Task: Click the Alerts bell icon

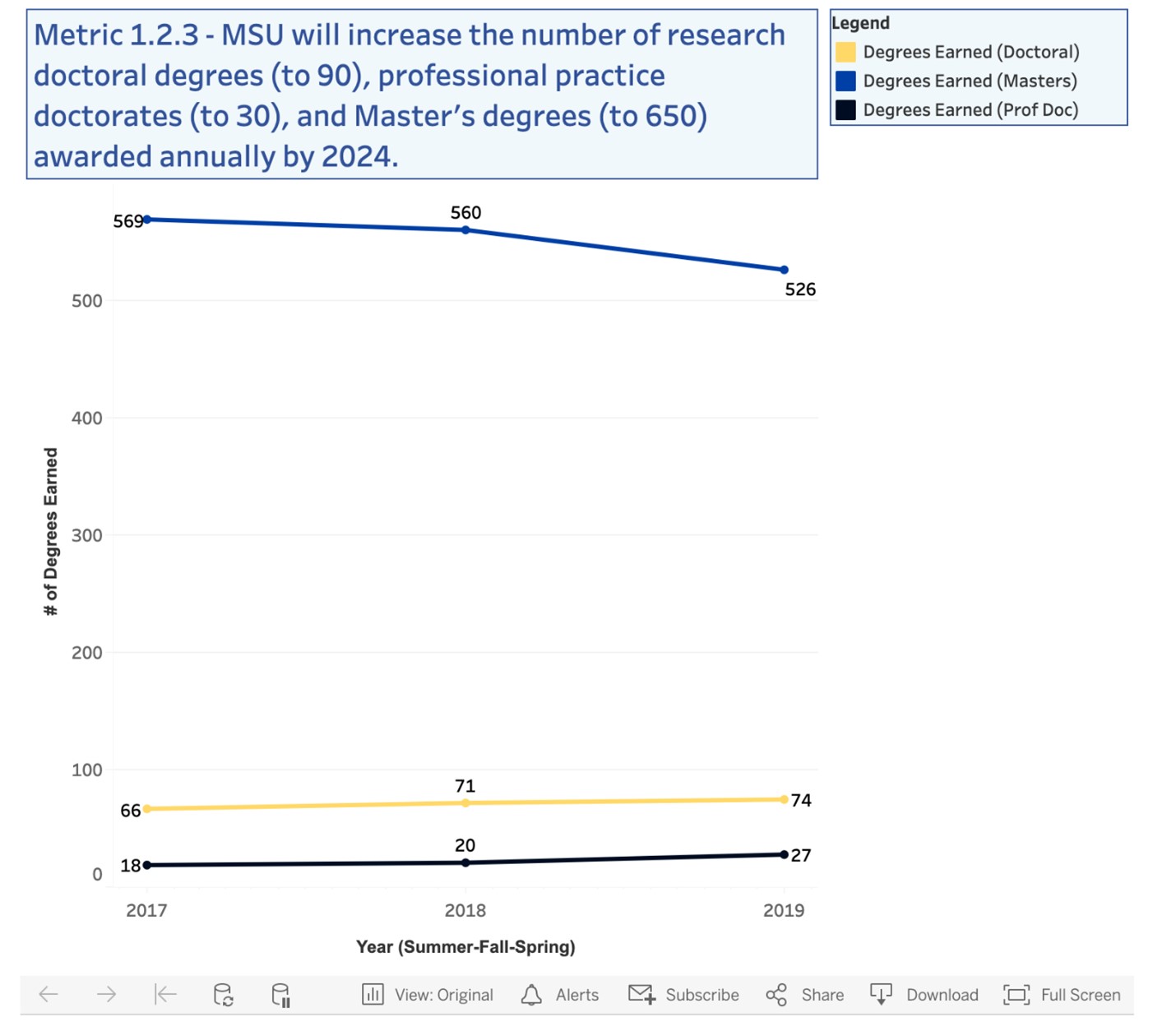Action: tap(531, 995)
